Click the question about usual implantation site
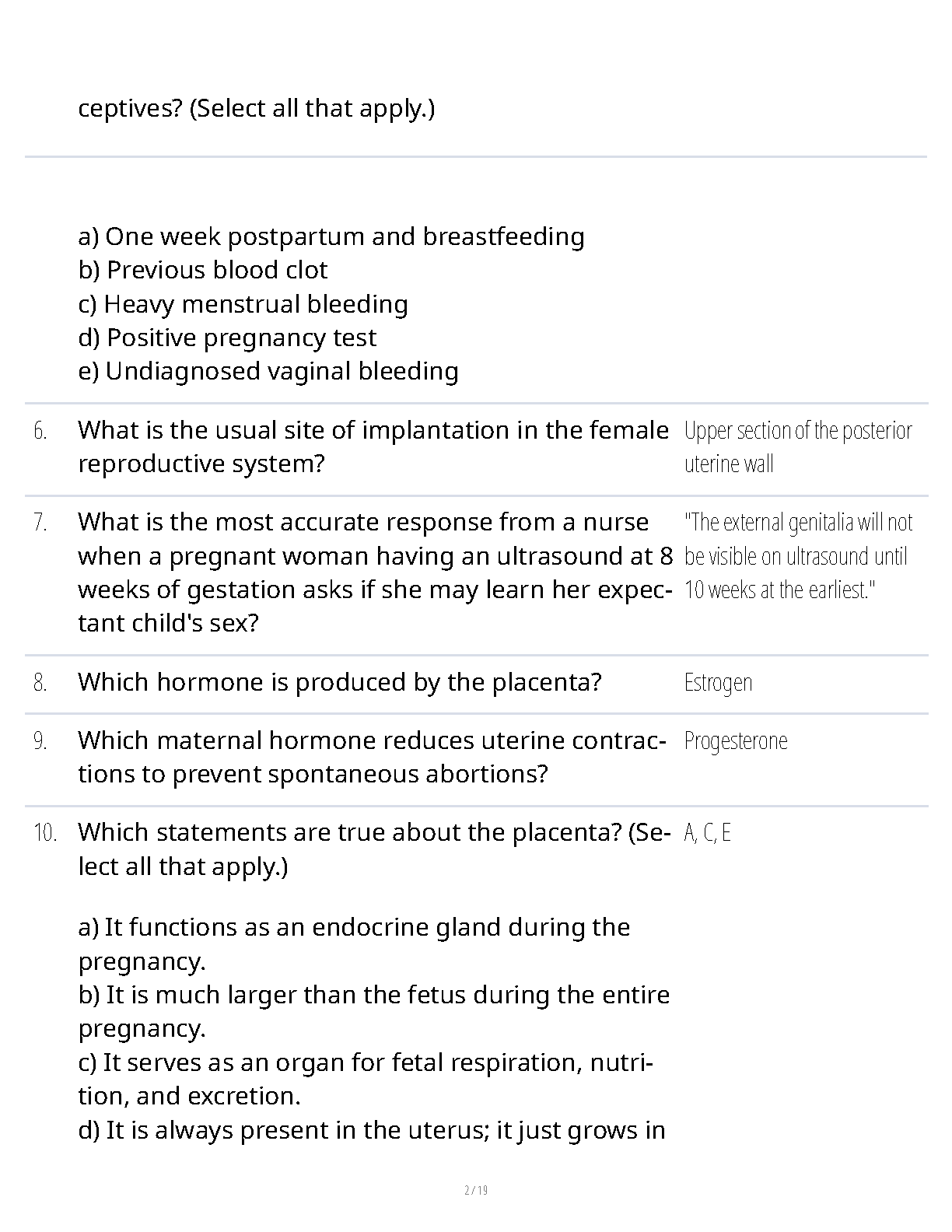952x1232 pixels. pos(373,446)
